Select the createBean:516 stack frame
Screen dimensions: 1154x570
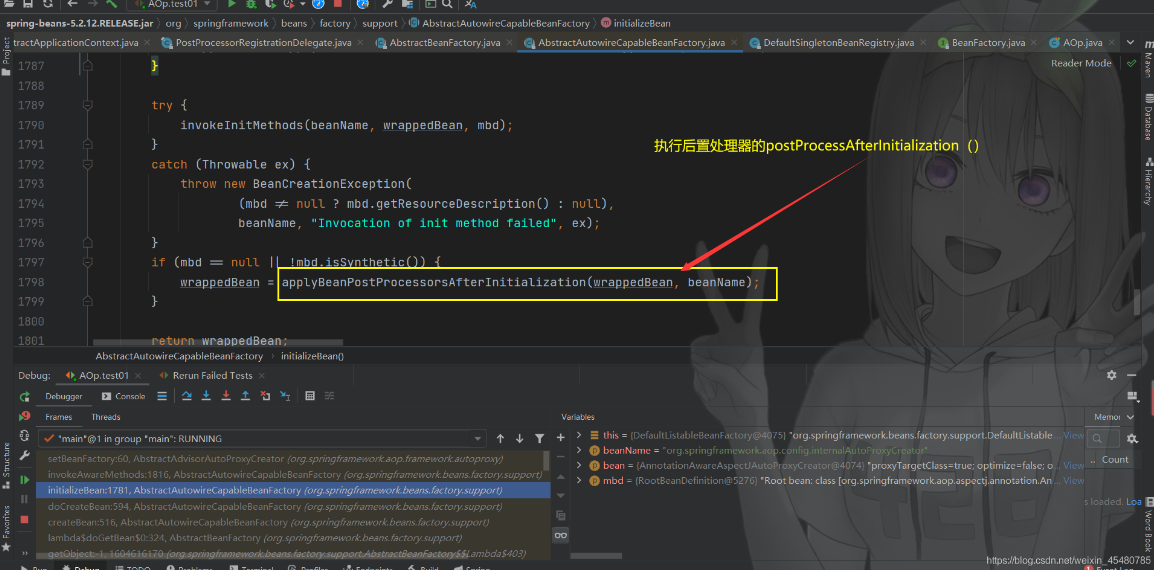coord(293,521)
